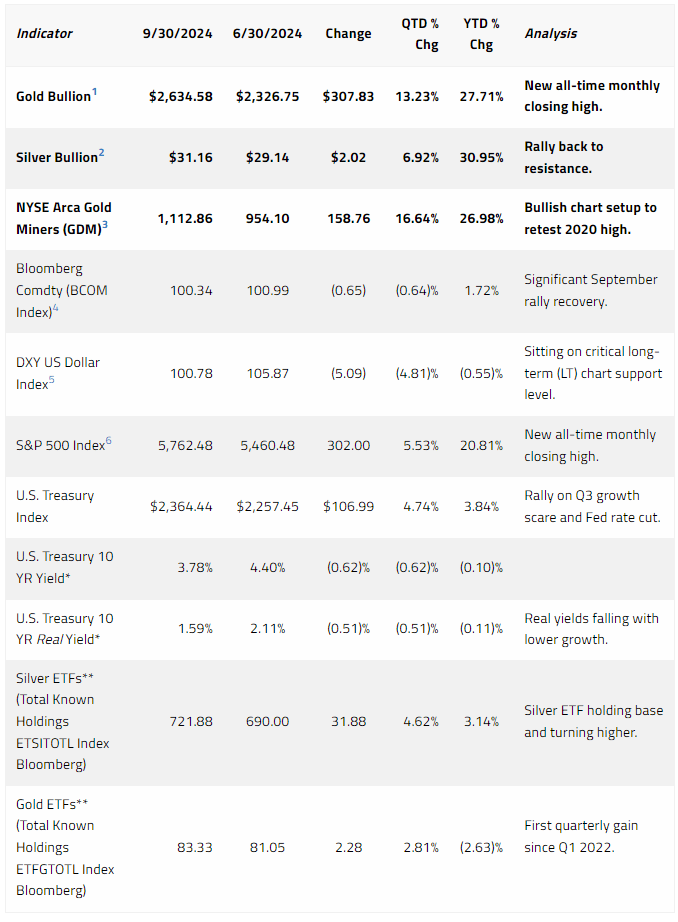Click Silver Bullion YTD change 30.95%
Image resolution: width=678 pixels, height=922 pixels.
click(x=482, y=158)
